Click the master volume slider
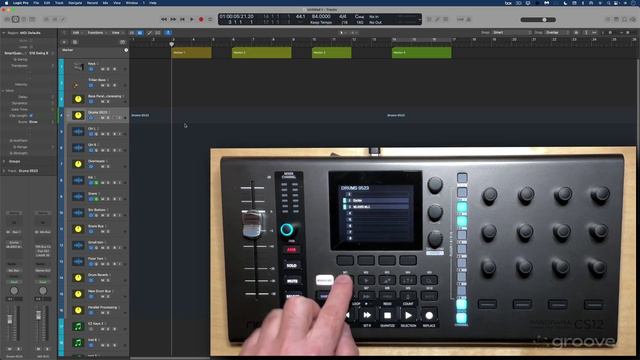The width and height of the screenshot is (640, 360). pyautogui.click(x=538, y=20)
